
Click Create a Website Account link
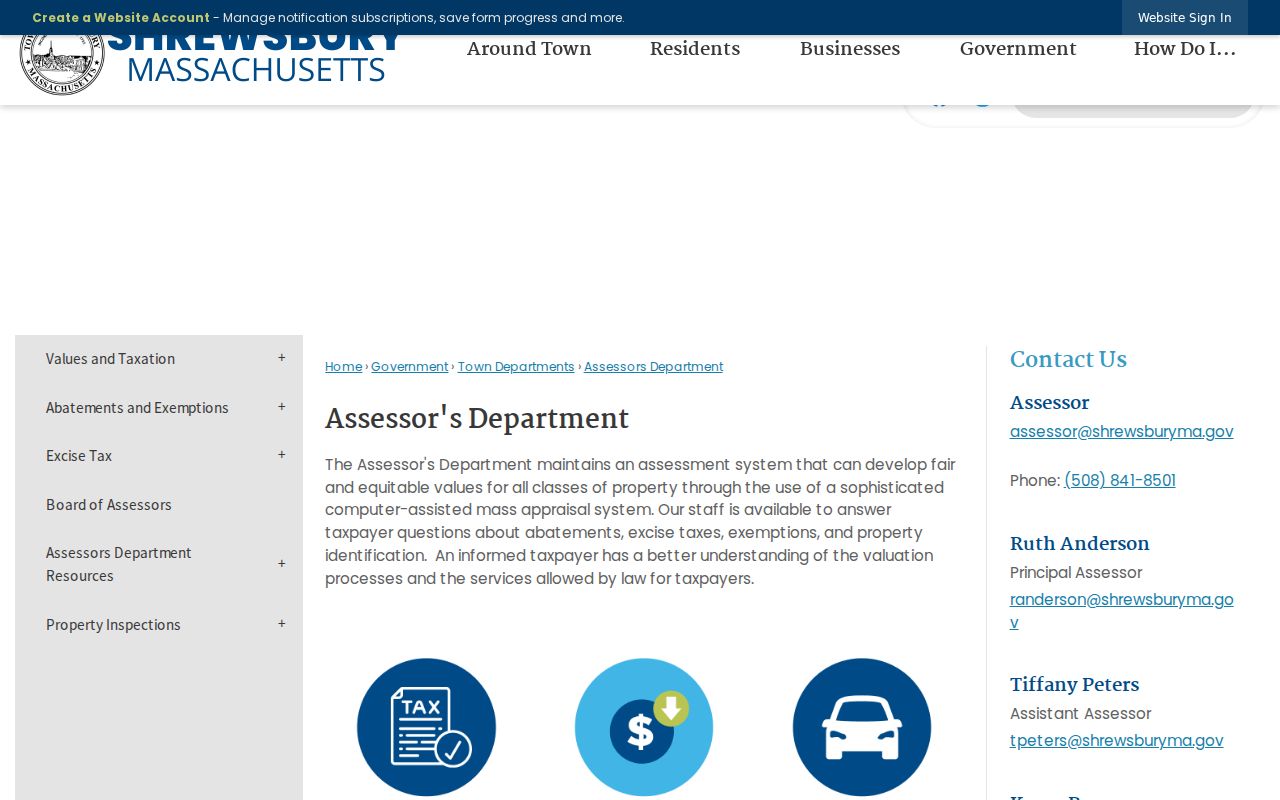pos(121,18)
